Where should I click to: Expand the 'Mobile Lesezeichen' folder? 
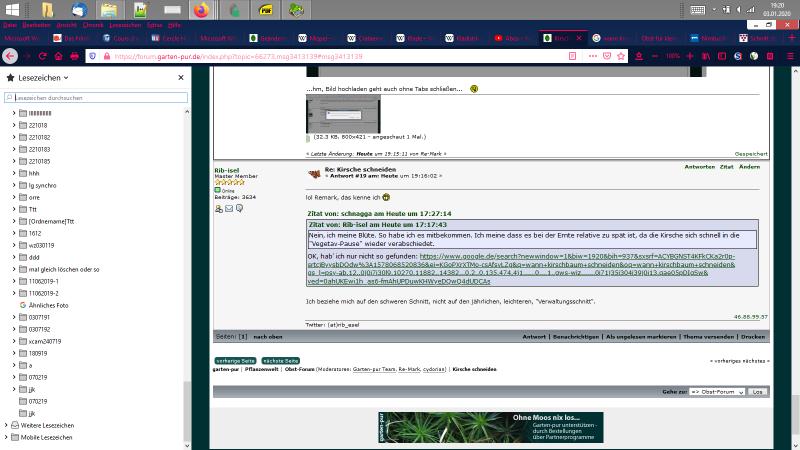click(x=7, y=437)
